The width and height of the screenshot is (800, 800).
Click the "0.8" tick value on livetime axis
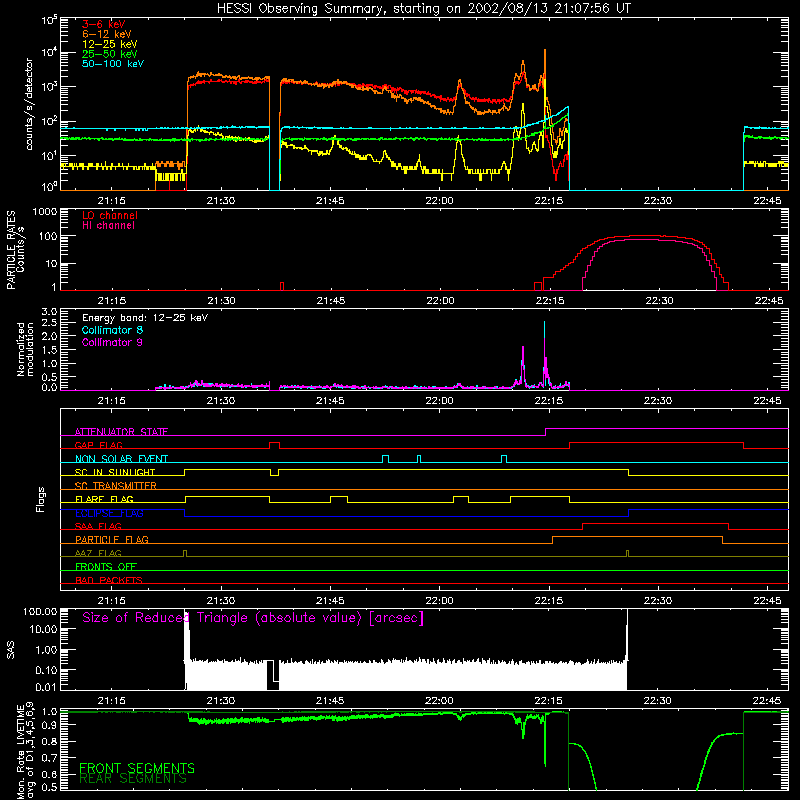click(x=49, y=741)
